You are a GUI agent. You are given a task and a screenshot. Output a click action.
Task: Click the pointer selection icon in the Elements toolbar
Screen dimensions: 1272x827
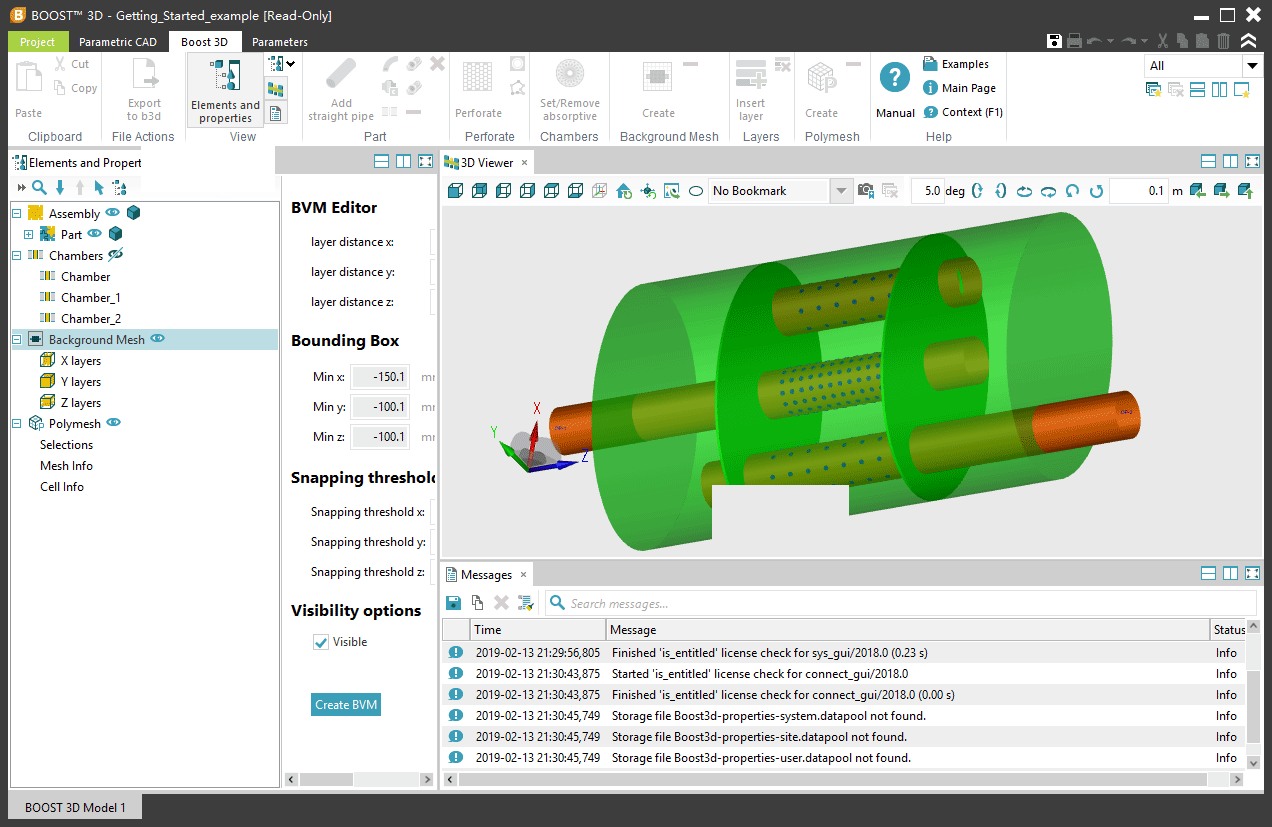99,187
